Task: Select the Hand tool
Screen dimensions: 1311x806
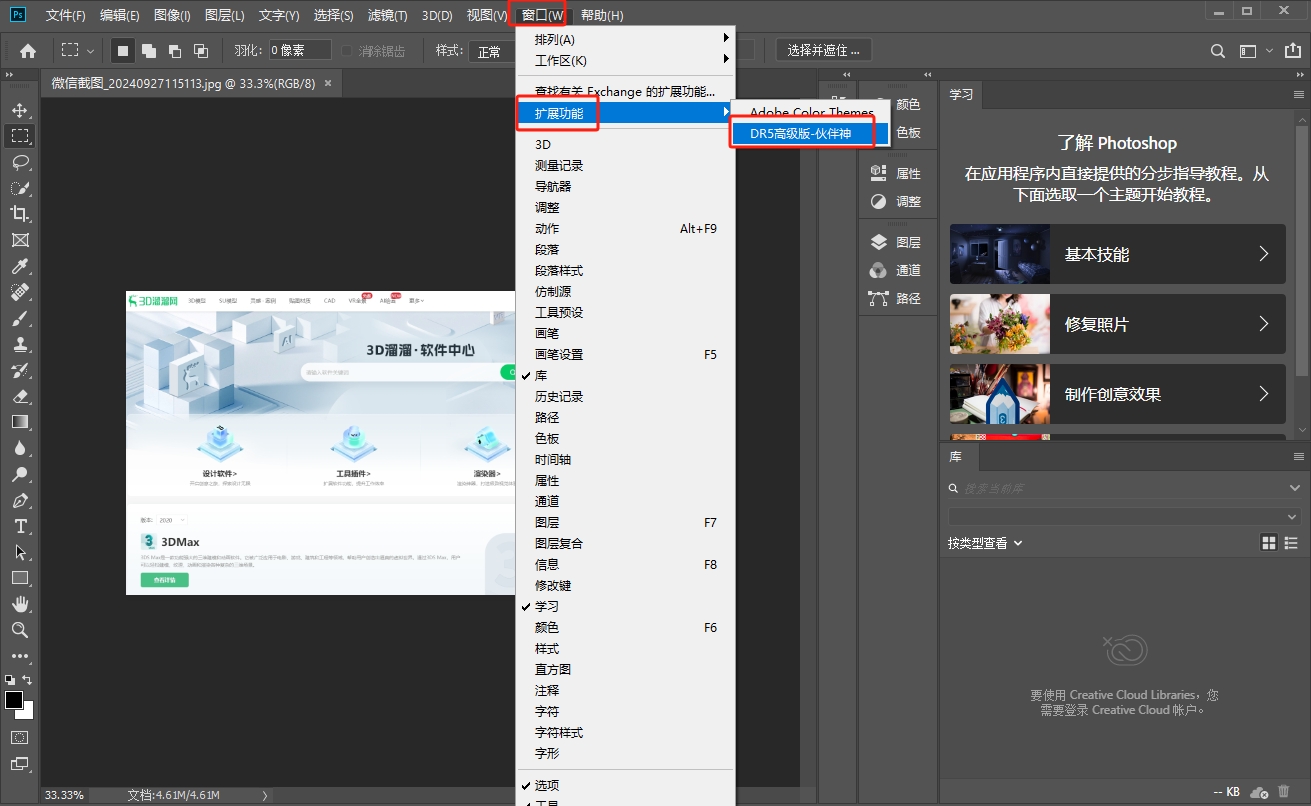Action: [20, 604]
